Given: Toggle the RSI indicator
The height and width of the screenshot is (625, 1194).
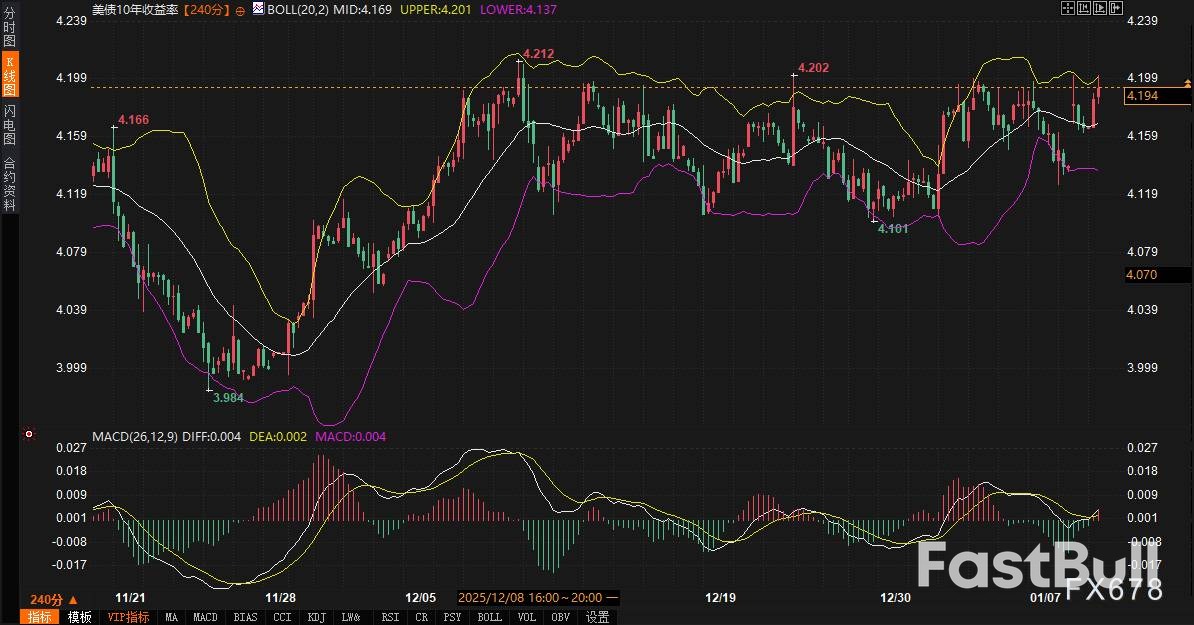Looking at the screenshot, I should pyautogui.click(x=389, y=617).
